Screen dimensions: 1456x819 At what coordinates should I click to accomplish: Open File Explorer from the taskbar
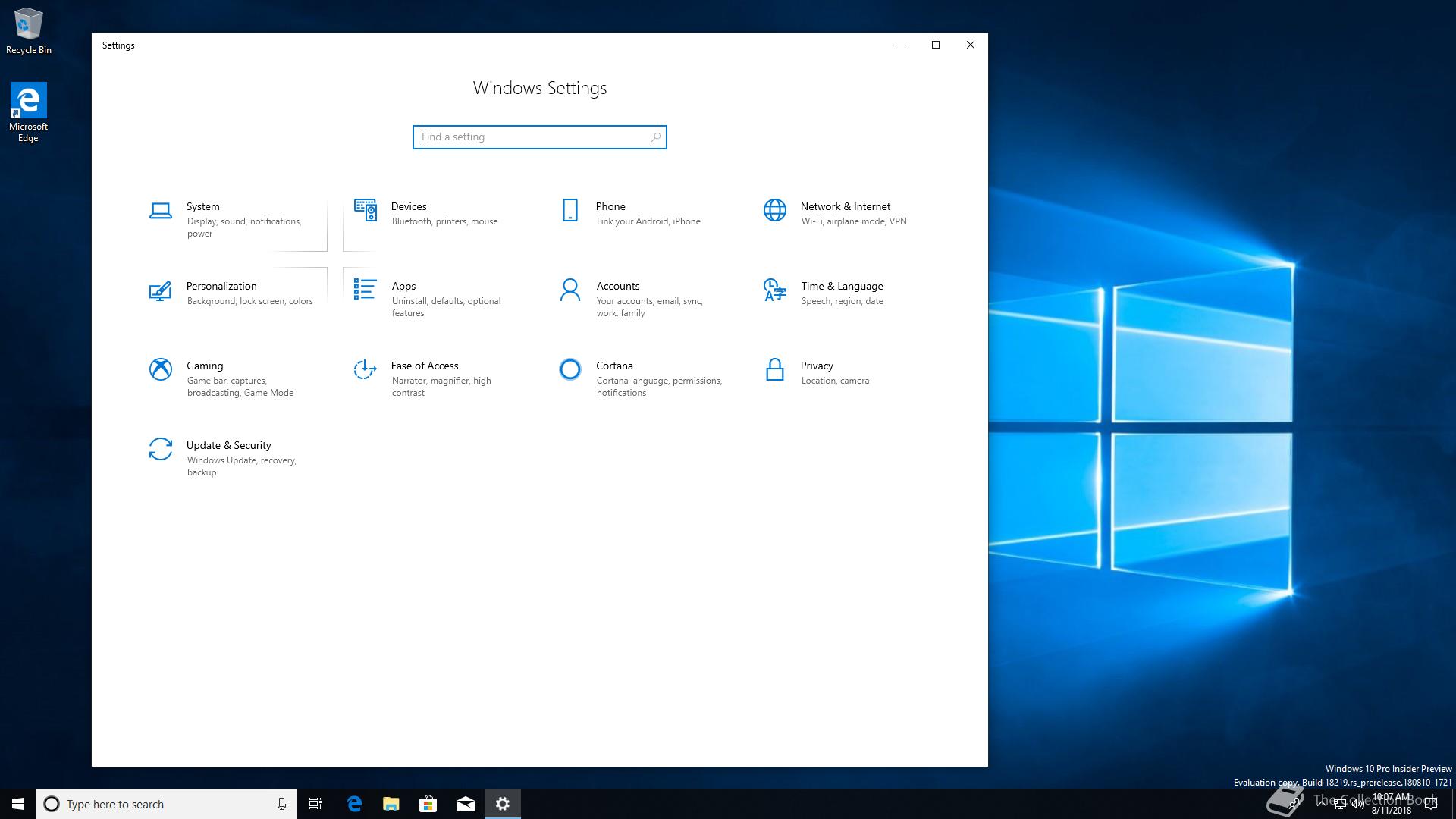[x=391, y=804]
